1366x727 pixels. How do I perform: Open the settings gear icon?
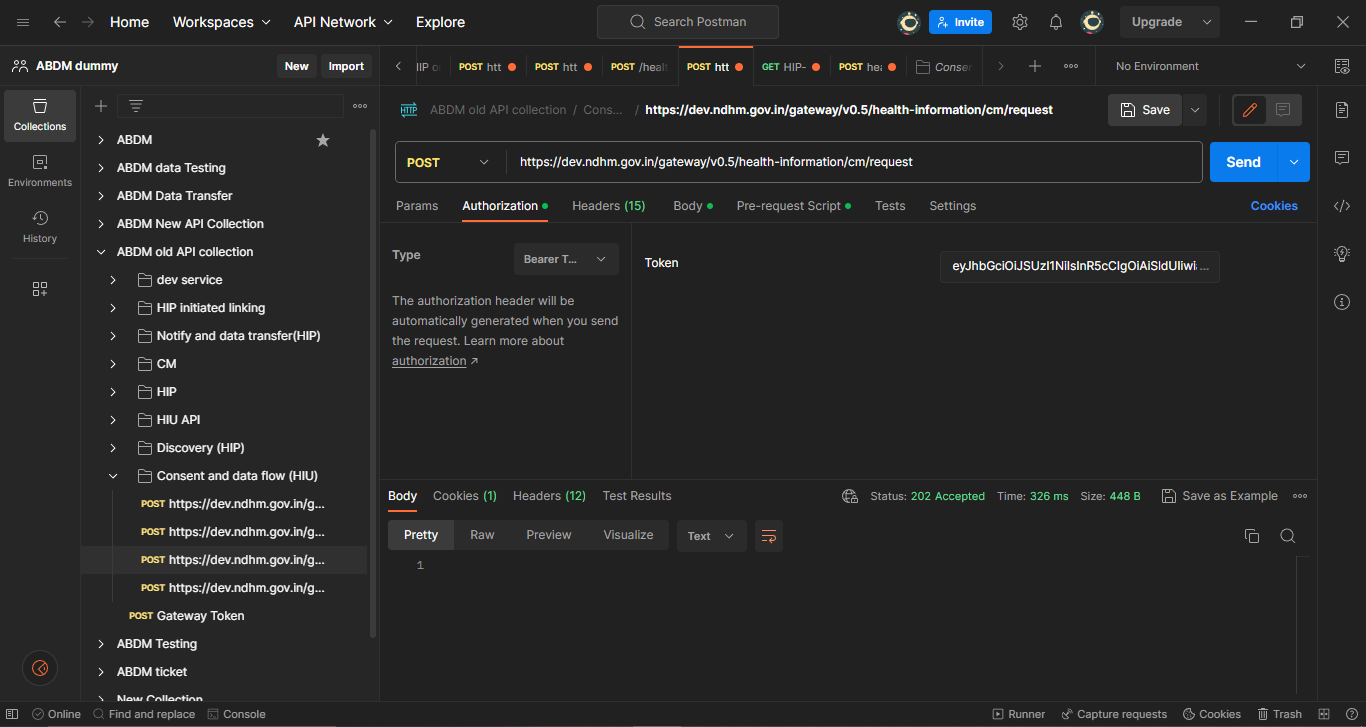[1019, 22]
